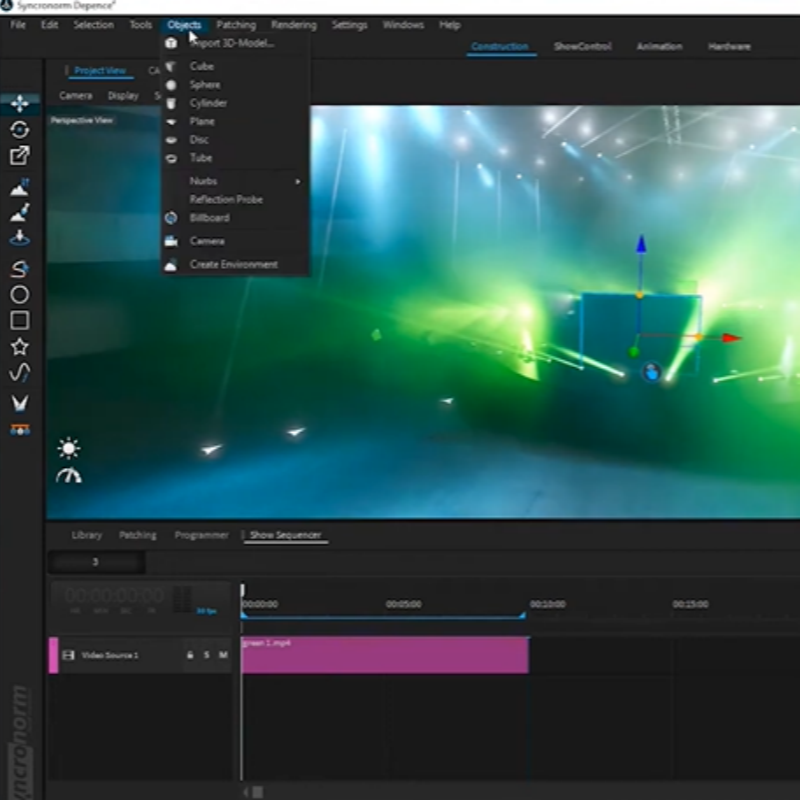The height and width of the screenshot is (800, 800).
Task: Open the Display viewport dropdown
Action: tap(123, 96)
